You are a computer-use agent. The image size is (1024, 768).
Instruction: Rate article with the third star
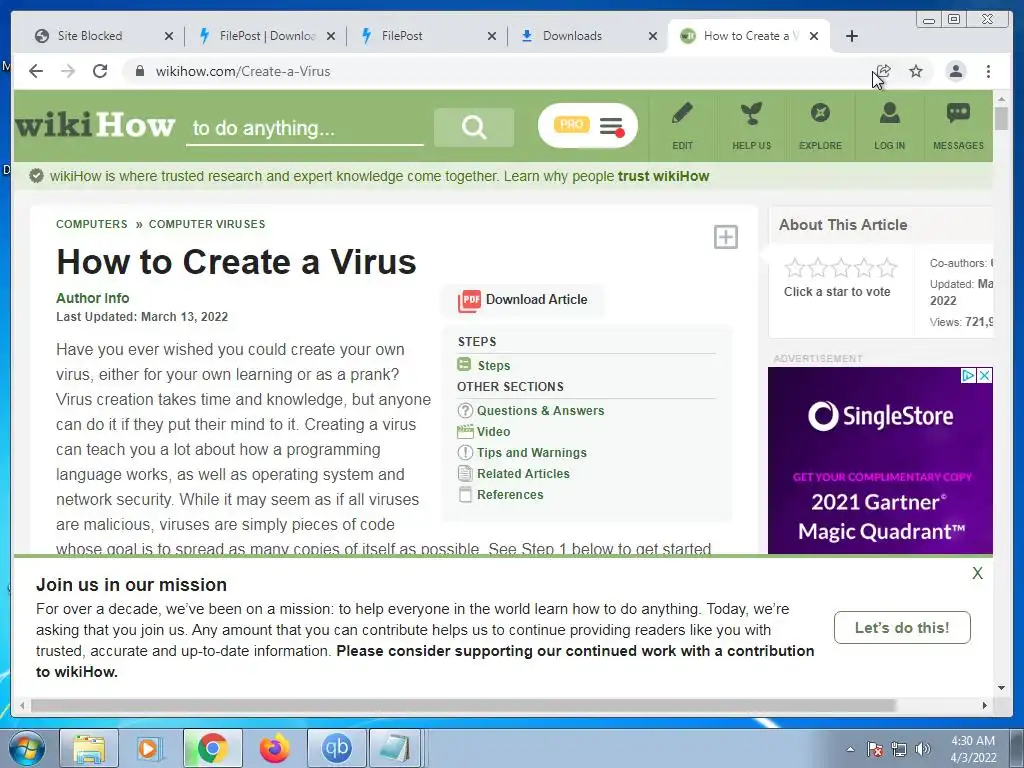tap(841, 268)
